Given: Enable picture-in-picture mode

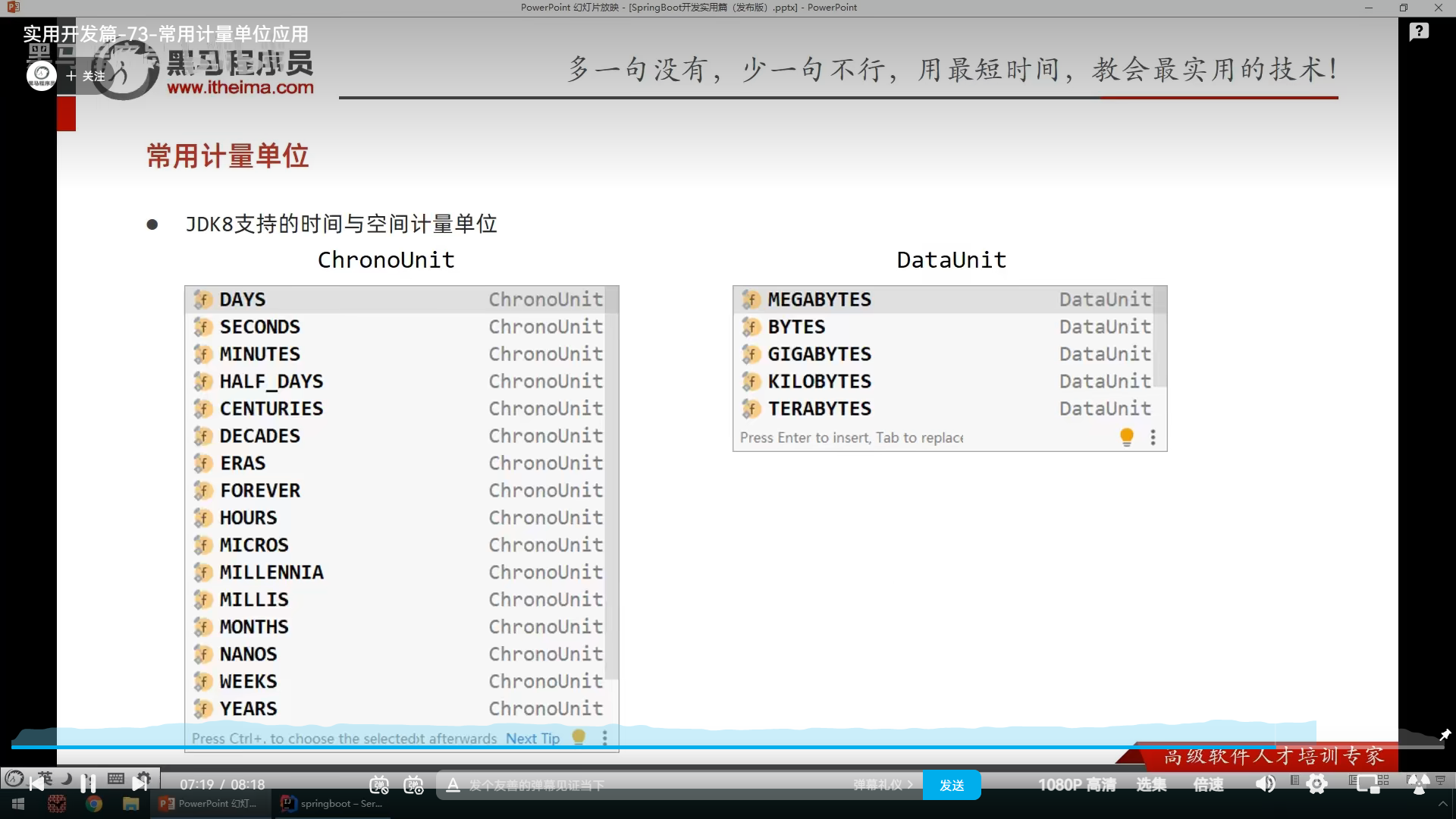Looking at the screenshot, I should click(x=1368, y=784).
